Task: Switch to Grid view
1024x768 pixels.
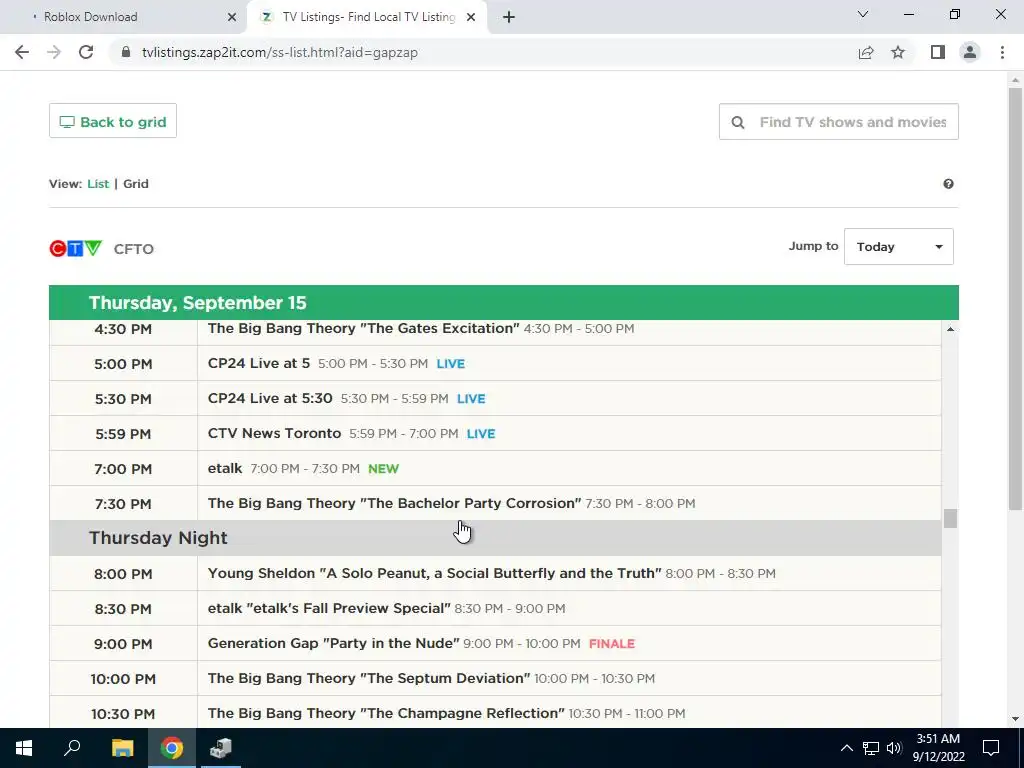Action: pyautogui.click(x=136, y=184)
